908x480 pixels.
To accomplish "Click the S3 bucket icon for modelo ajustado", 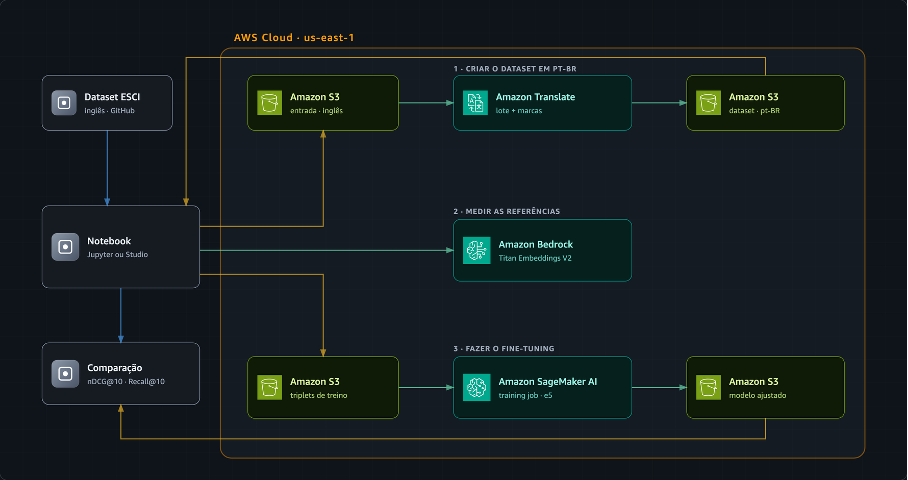I will click(x=708, y=387).
